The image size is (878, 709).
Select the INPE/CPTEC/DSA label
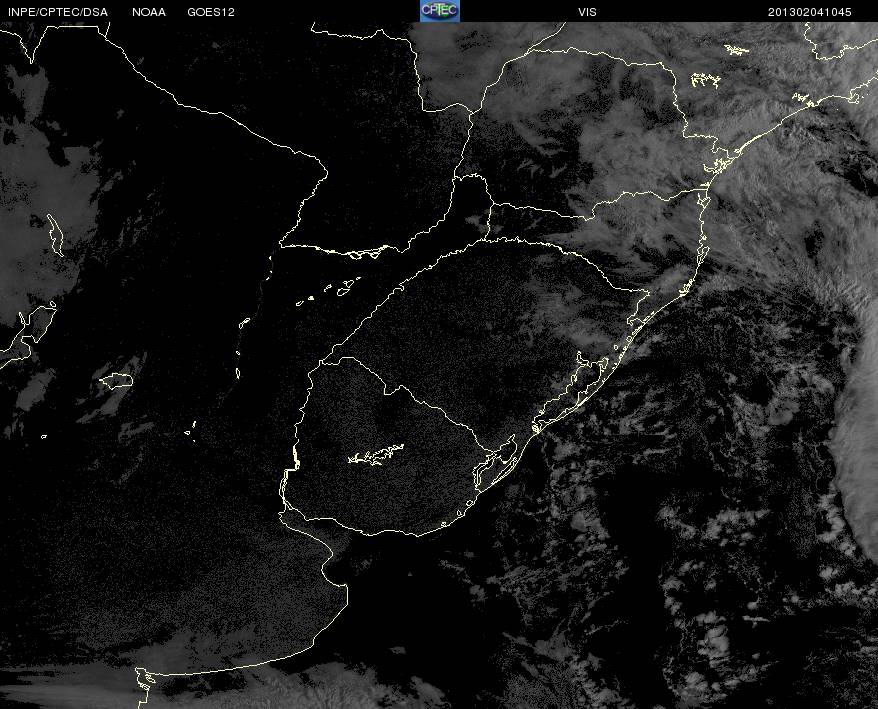click(x=58, y=12)
